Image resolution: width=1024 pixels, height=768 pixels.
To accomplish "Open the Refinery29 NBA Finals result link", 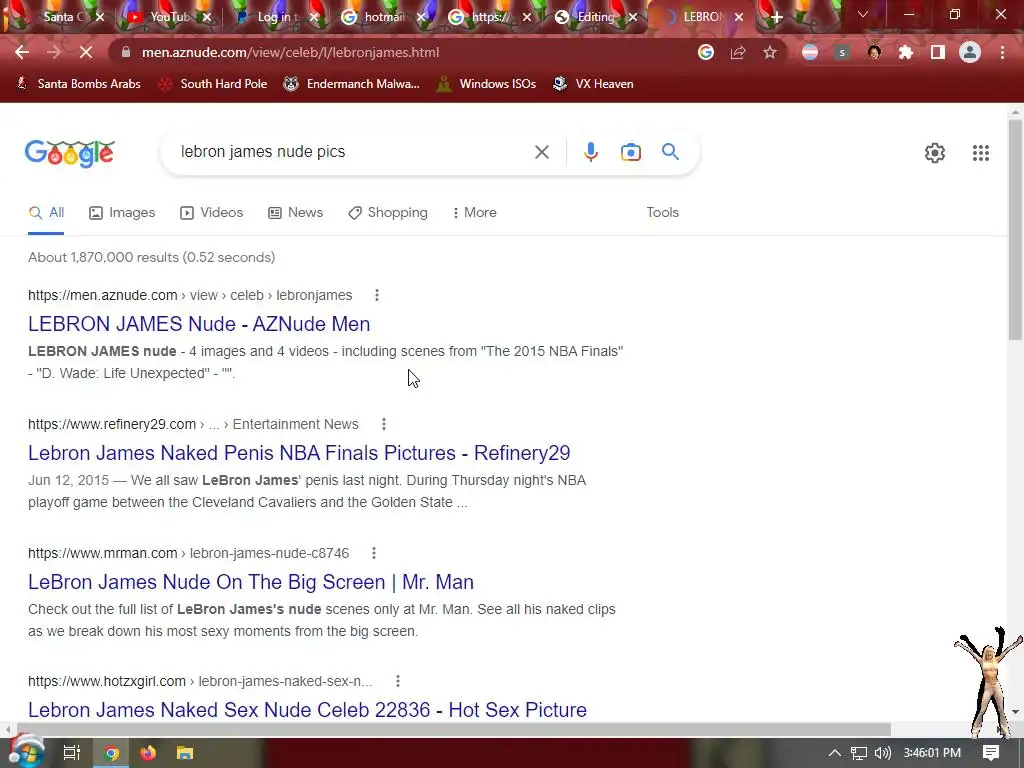I will tap(299, 453).
